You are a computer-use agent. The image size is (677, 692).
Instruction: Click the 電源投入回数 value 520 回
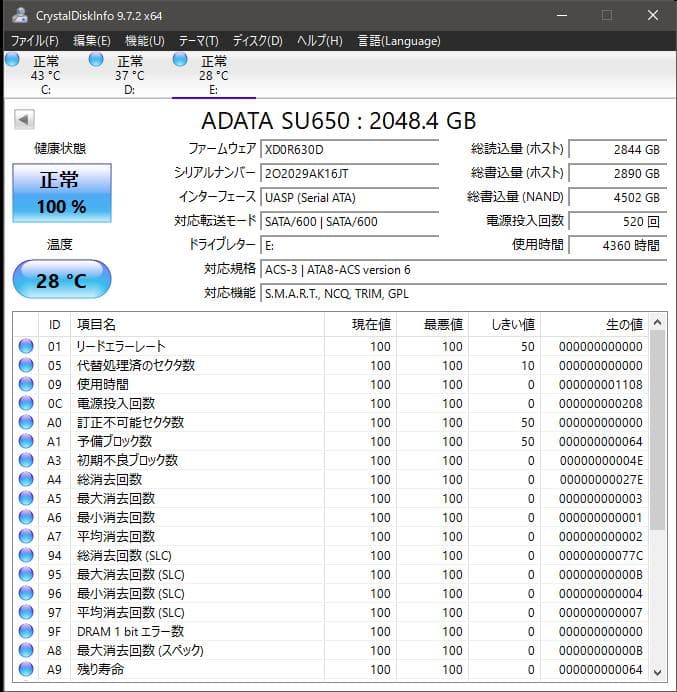[617, 221]
